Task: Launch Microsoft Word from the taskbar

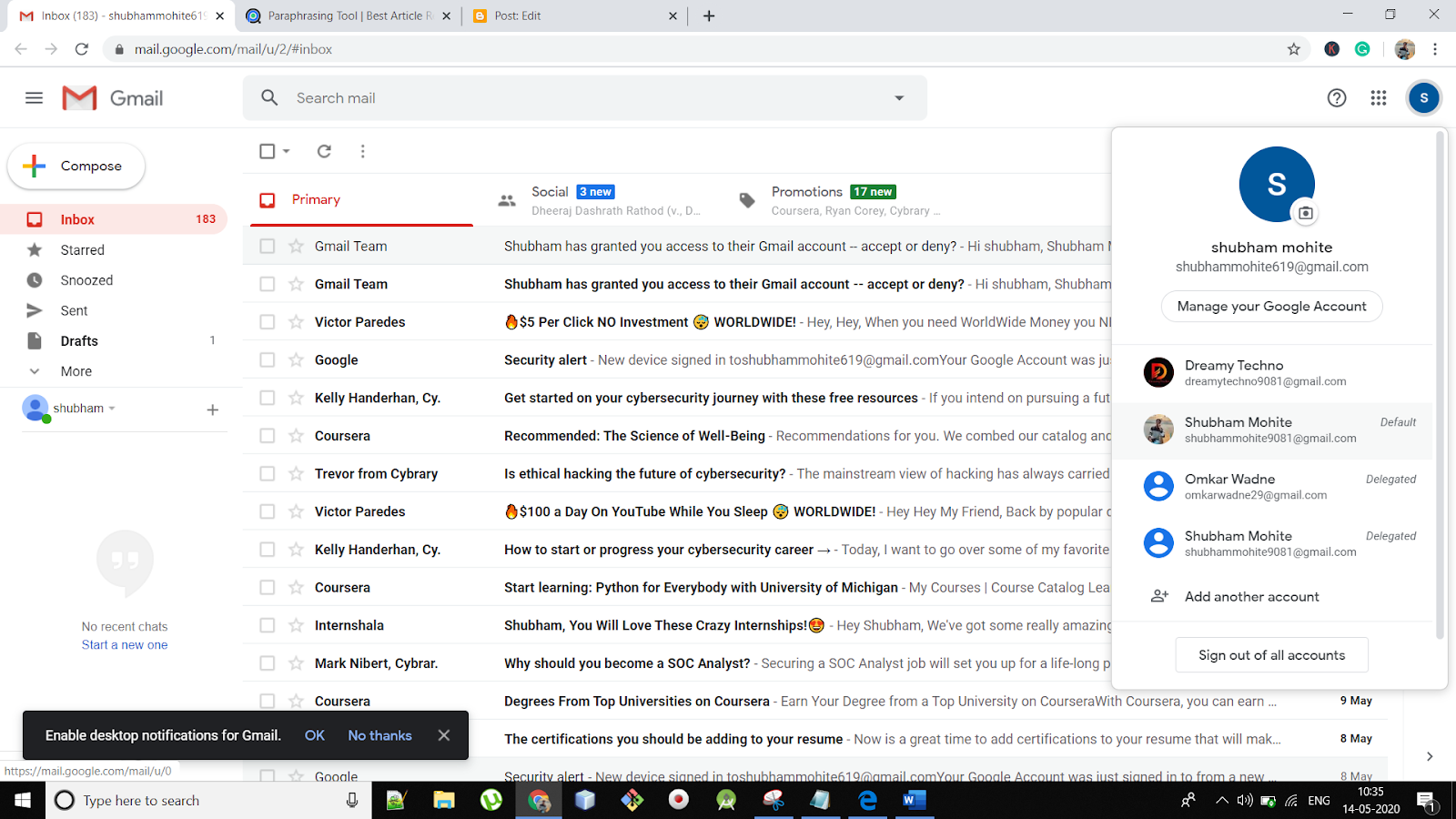Action: 915,800
